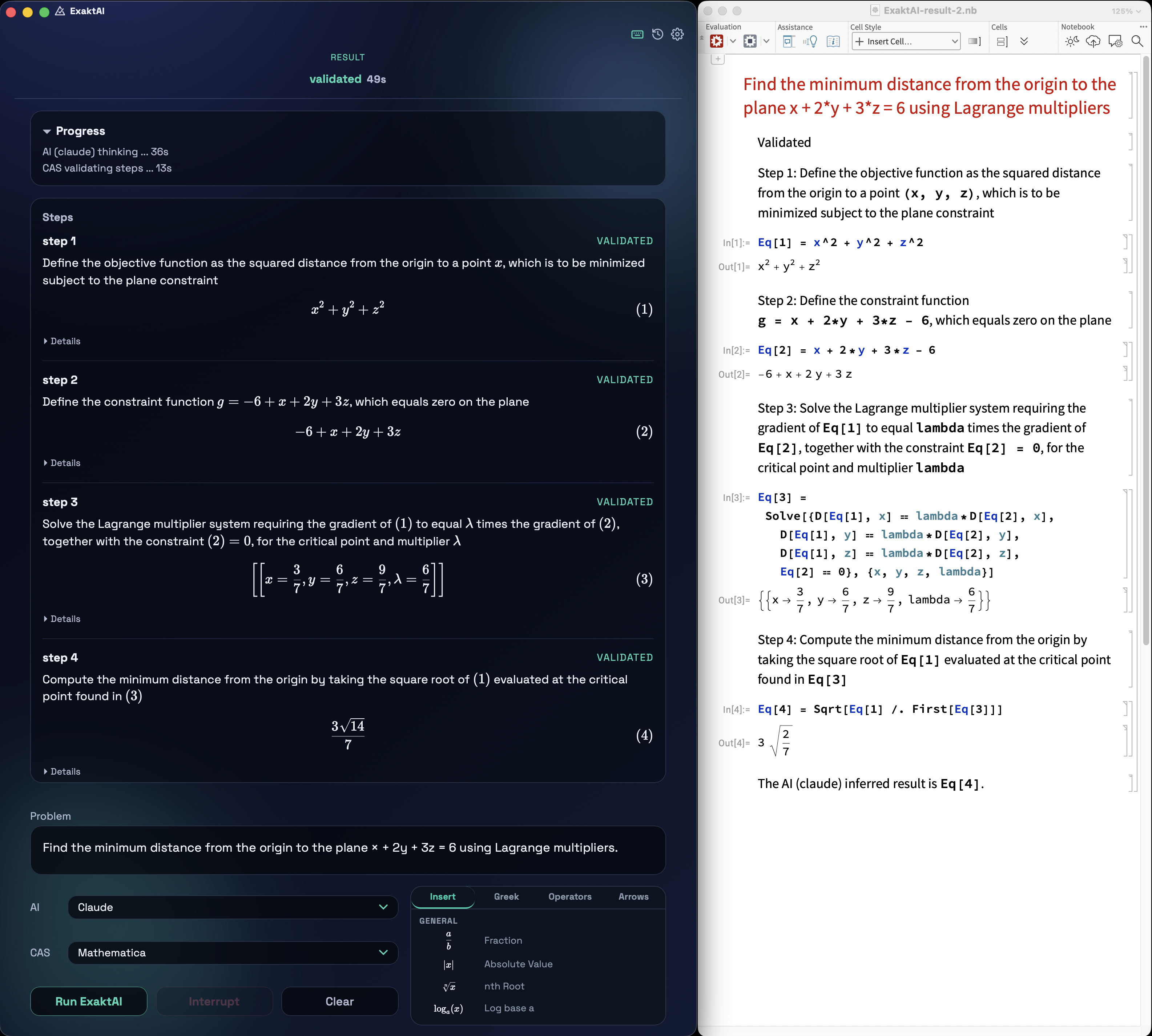Open the Insert Cell style dropdown
Screen dimensions: 1152x1036
906,41
